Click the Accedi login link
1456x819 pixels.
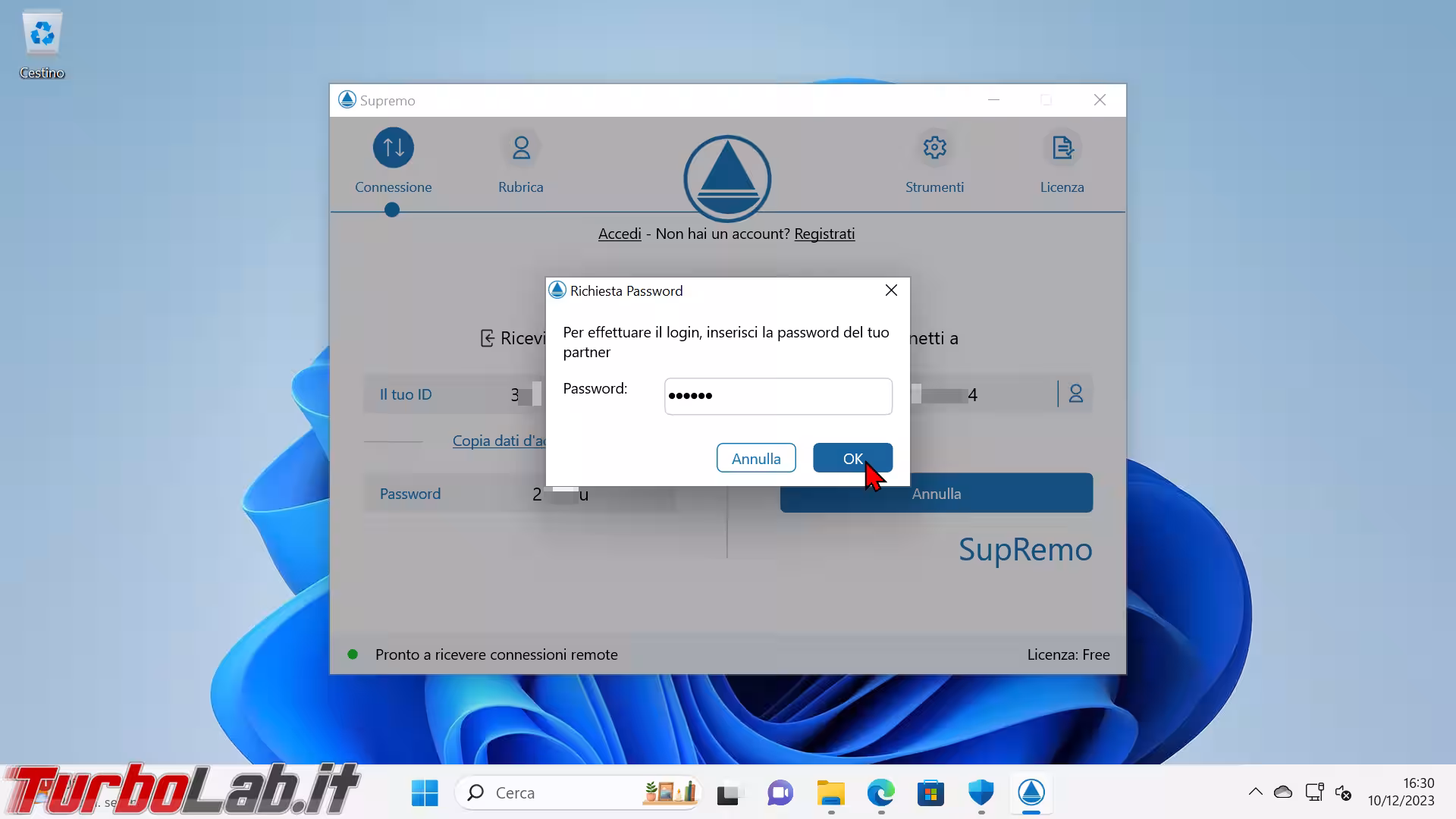[619, 234]
